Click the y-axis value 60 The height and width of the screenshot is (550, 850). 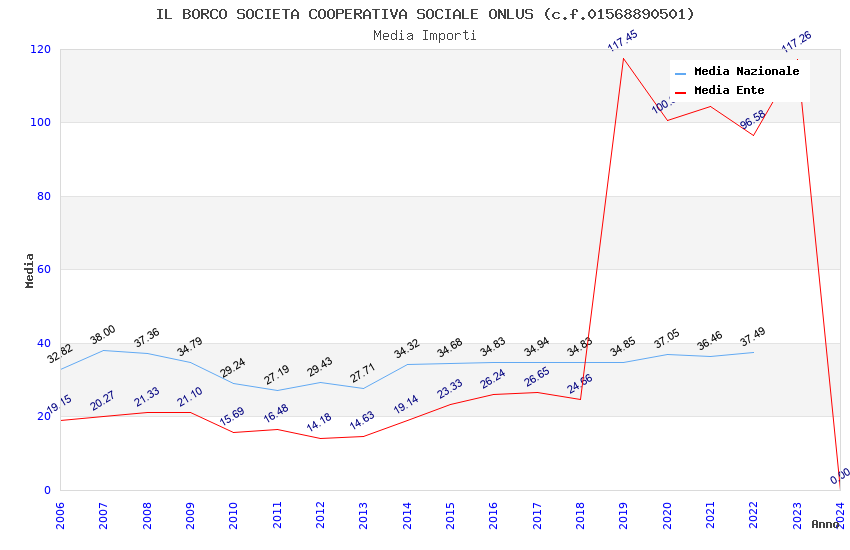tap(44, 269)
